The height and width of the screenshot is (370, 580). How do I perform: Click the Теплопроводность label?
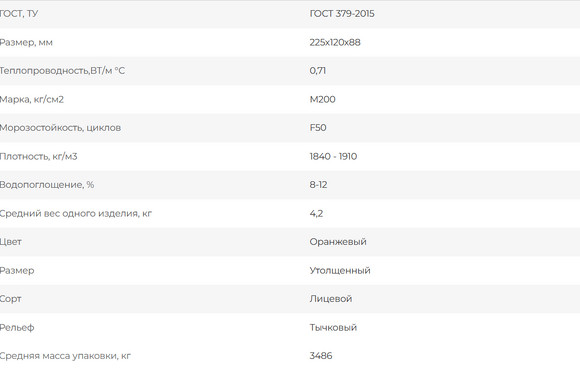point(62,71)
